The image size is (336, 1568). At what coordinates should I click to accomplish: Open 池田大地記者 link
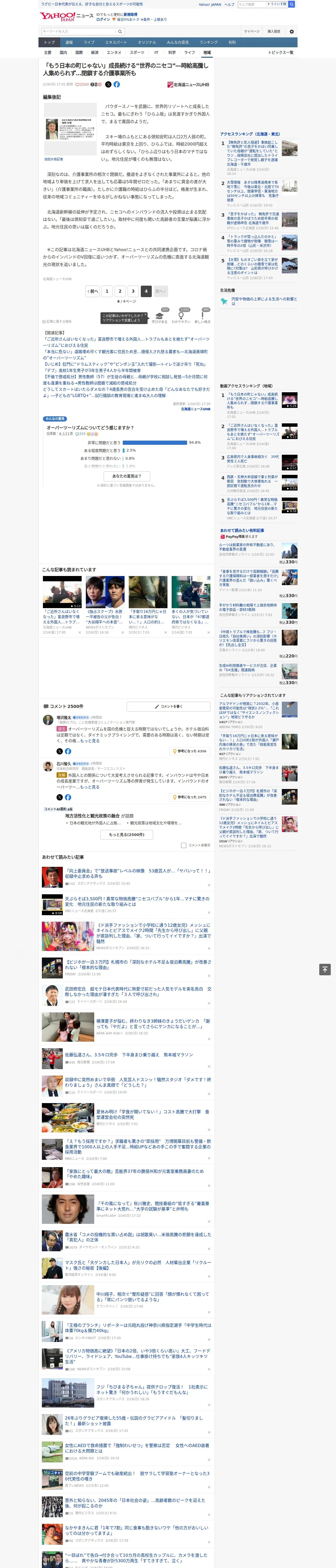tap(54, 159)
